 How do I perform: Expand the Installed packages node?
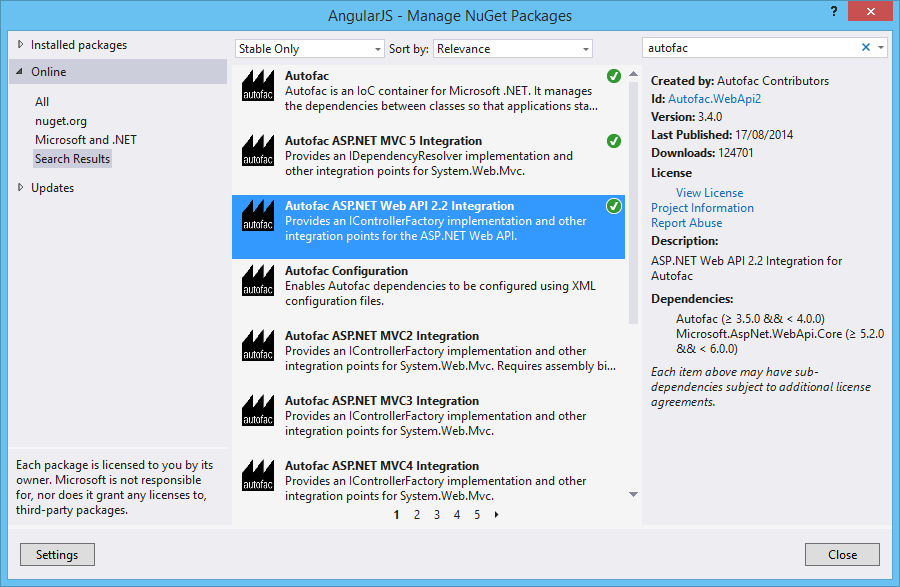21,44
